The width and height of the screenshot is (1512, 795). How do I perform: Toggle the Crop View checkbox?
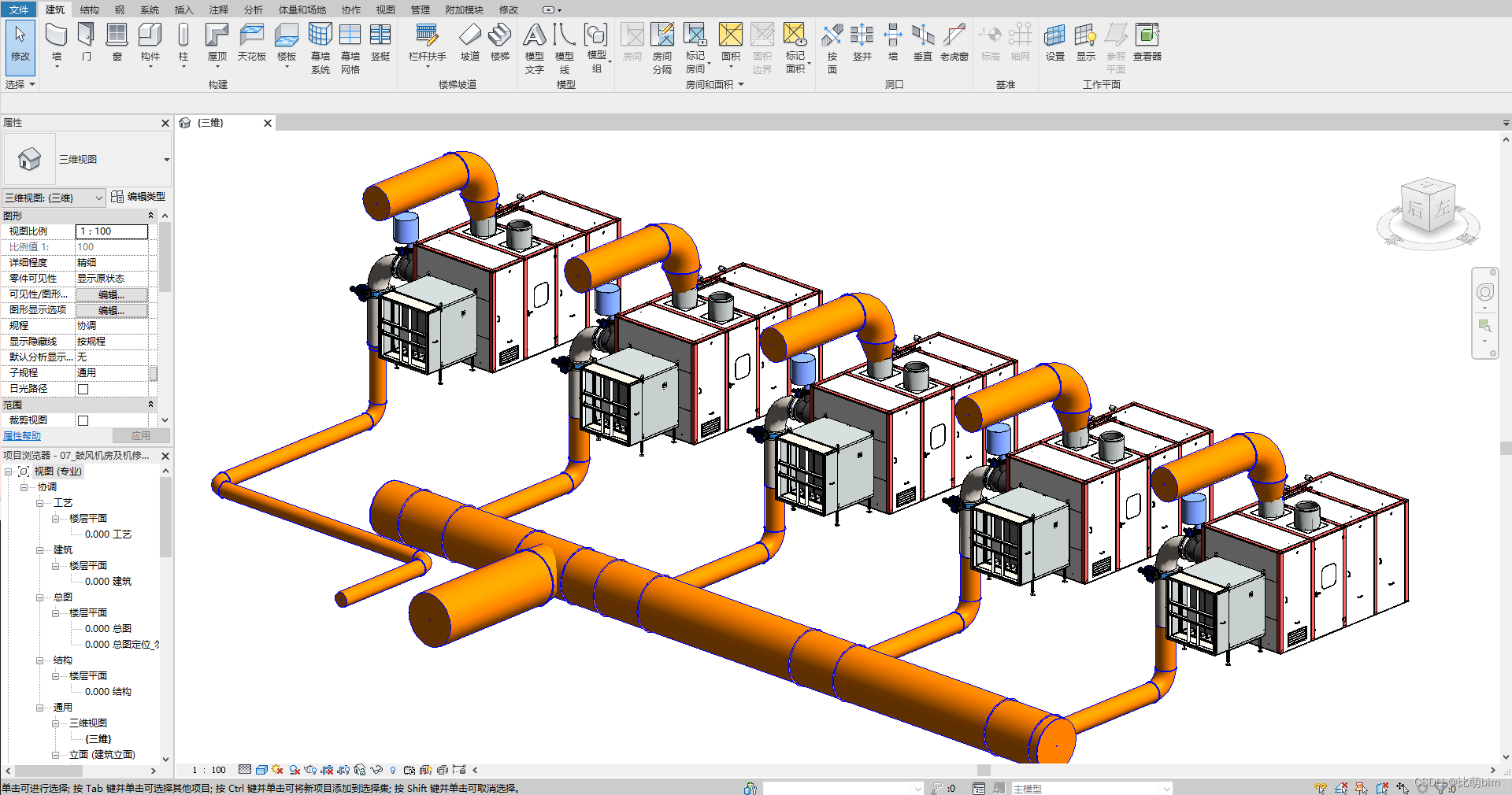(83, 420)
